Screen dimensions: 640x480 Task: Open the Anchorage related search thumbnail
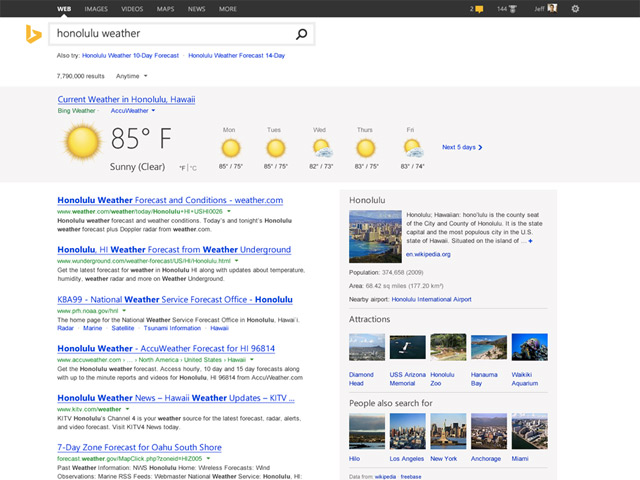pyautogui.click(x=489, y=431)
